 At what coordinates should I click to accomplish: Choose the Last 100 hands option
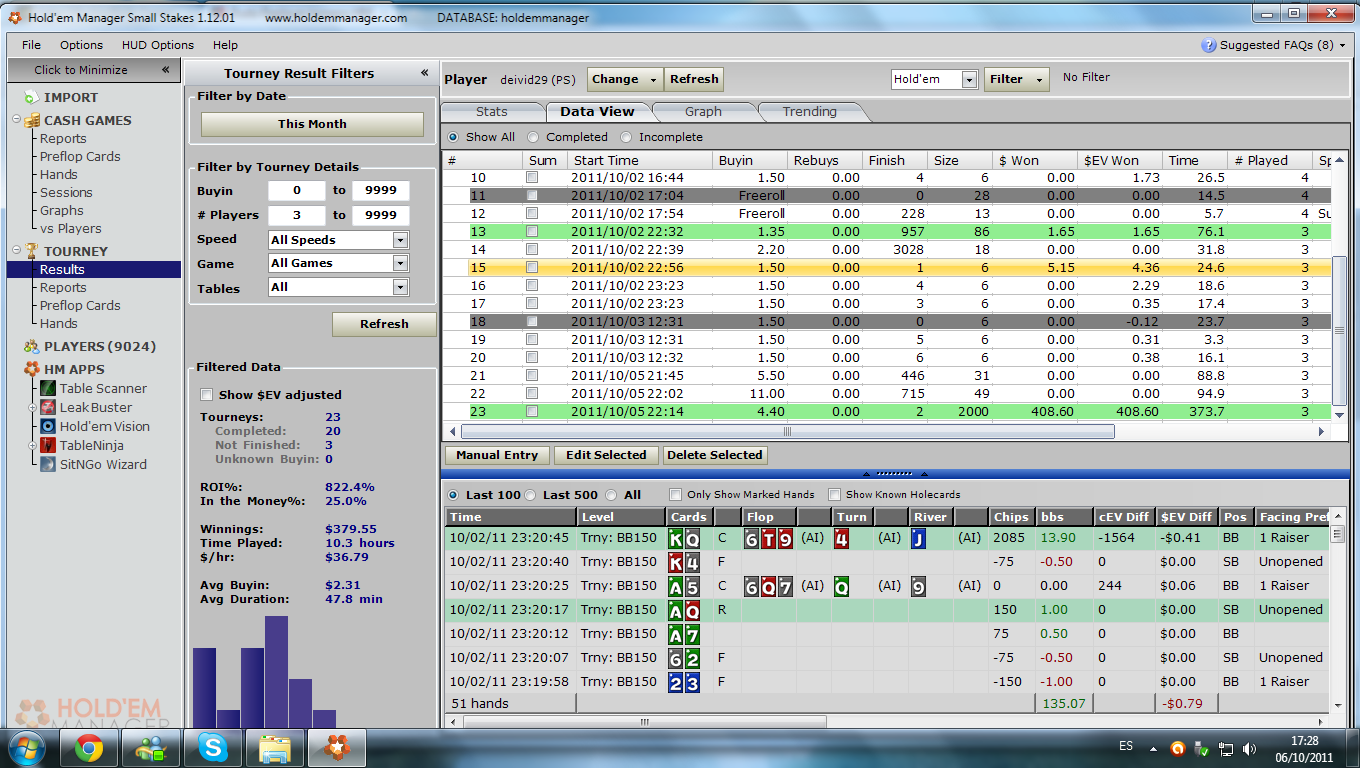(453, 495)
